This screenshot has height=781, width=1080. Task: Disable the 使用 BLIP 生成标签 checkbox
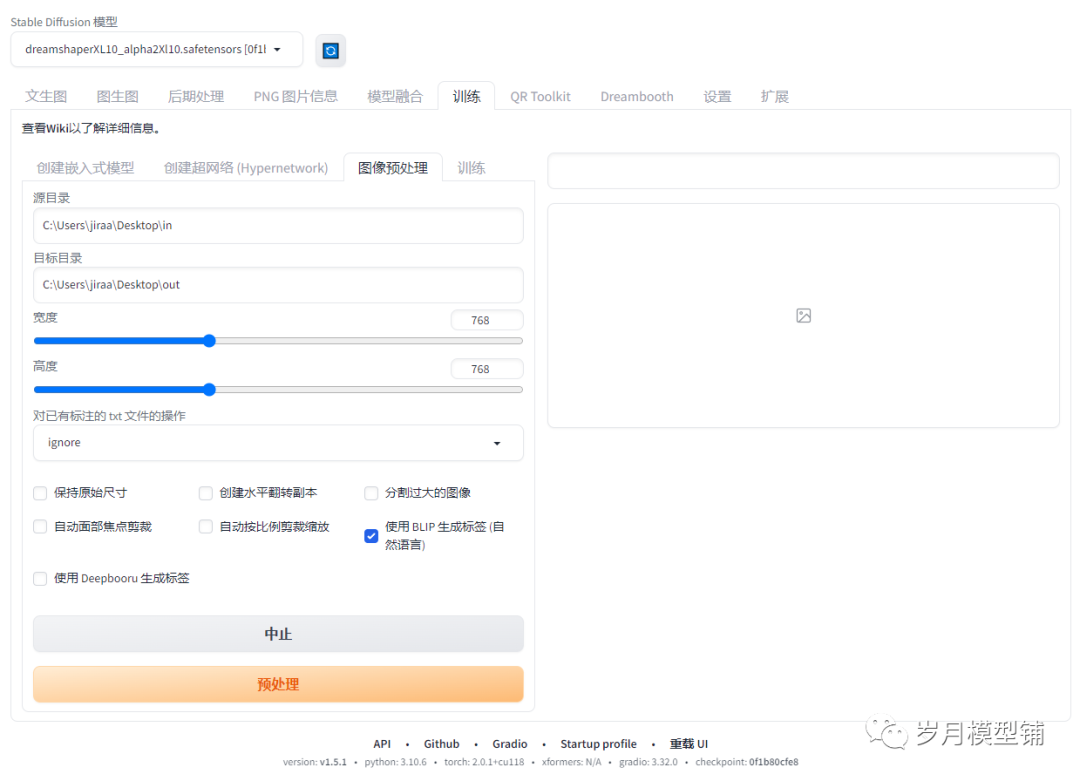point(371,536)
